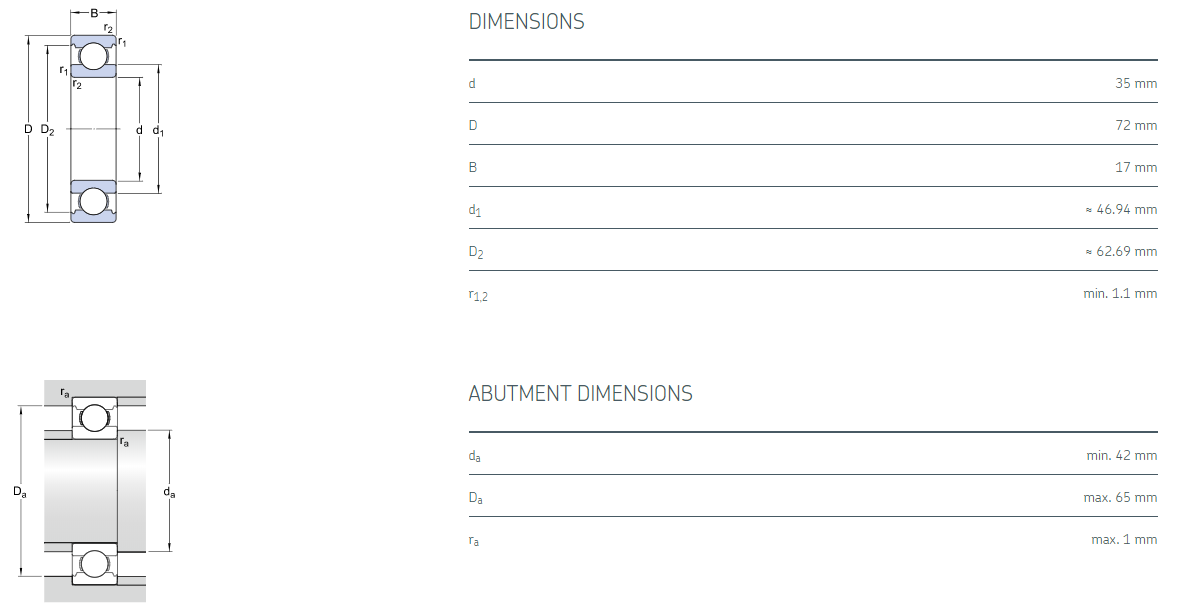Viewport: 1185px width, 613px height.
Task: Click the d1 label in the dimensions table
Action: [x=476, y=210]
